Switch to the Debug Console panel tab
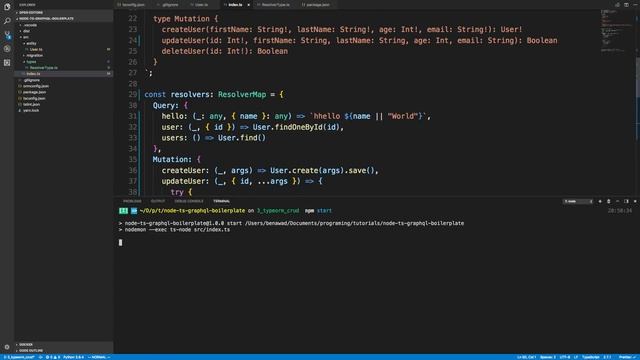This screenshot has width=640, height=360. pos(189,201)
